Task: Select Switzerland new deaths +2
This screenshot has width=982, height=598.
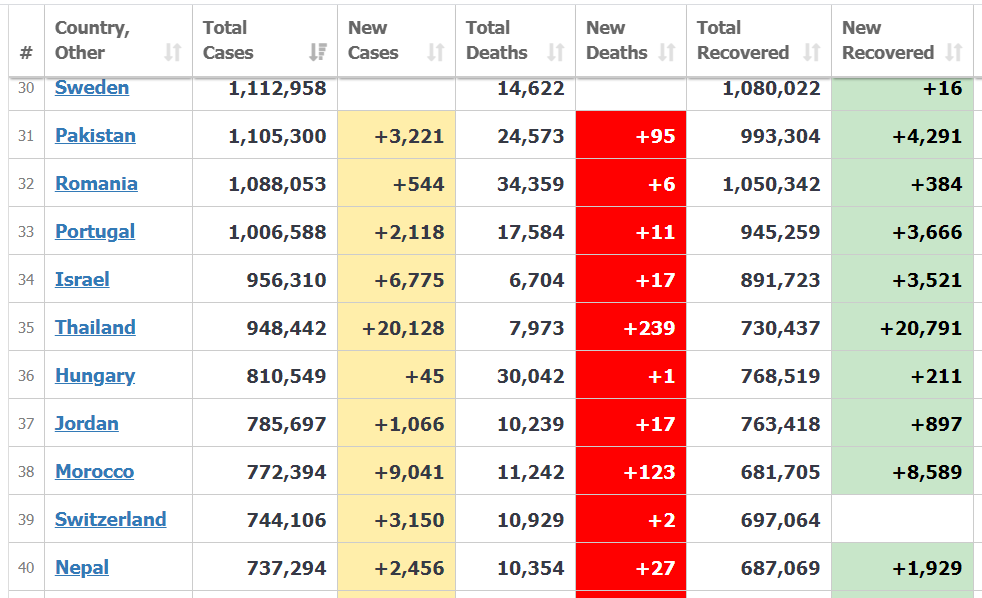Action: tap(662, 520)
